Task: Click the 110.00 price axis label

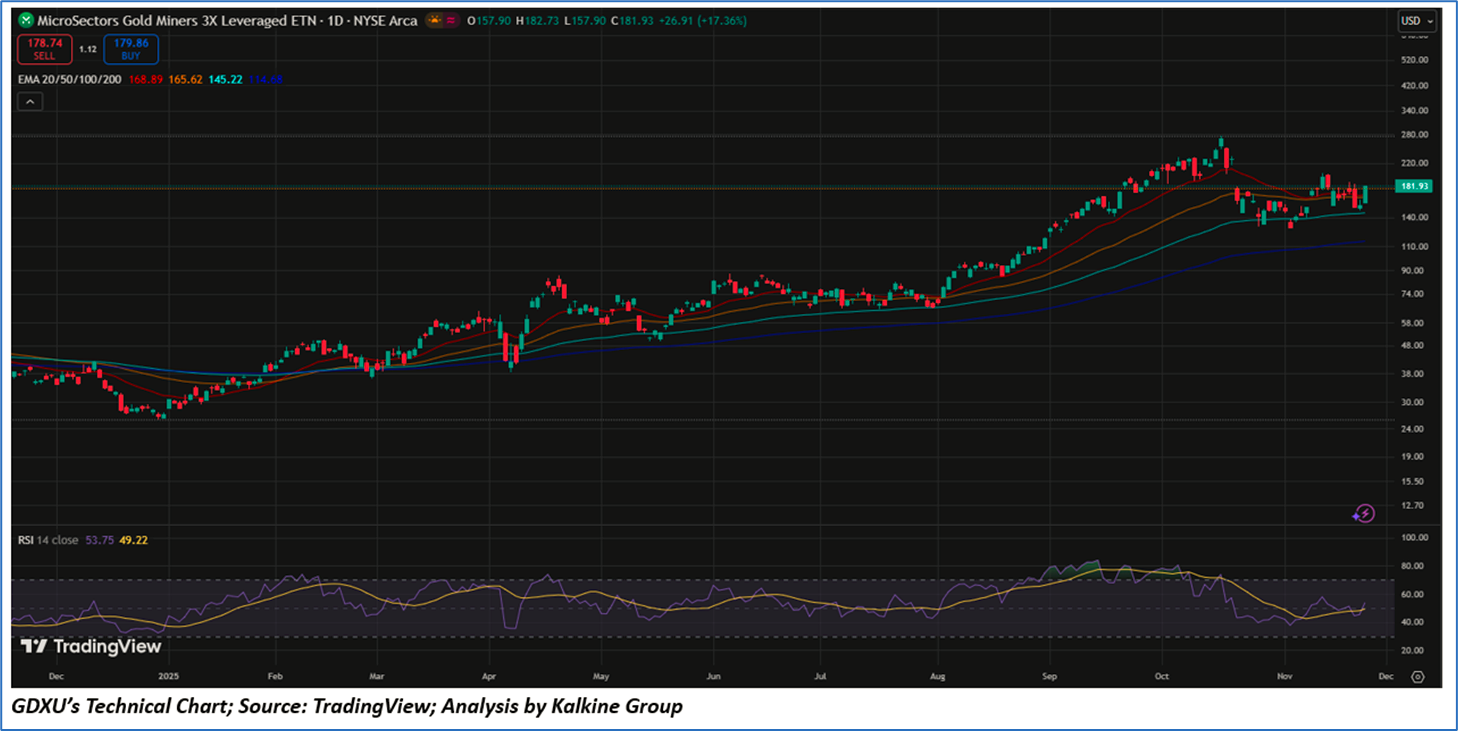Action: click(1413, 247)
